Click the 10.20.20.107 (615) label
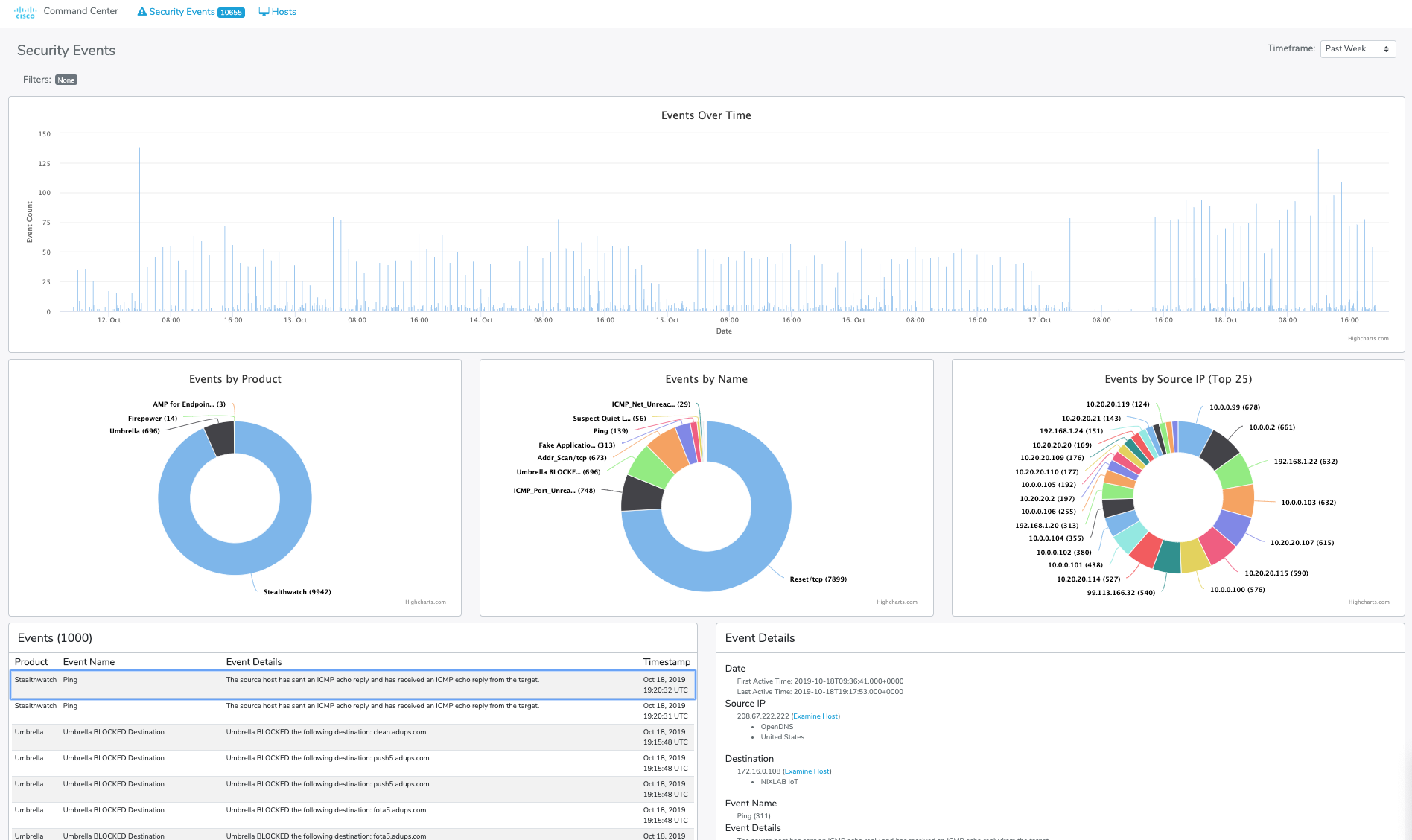The height and width of the screenshot is (840, 1412). tap(1302, 543)
